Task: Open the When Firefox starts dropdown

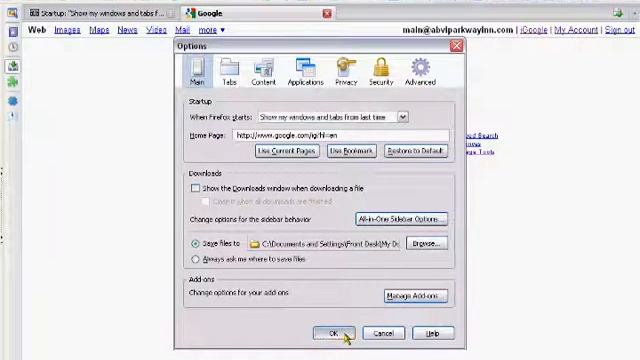Action: coord(333,117)
